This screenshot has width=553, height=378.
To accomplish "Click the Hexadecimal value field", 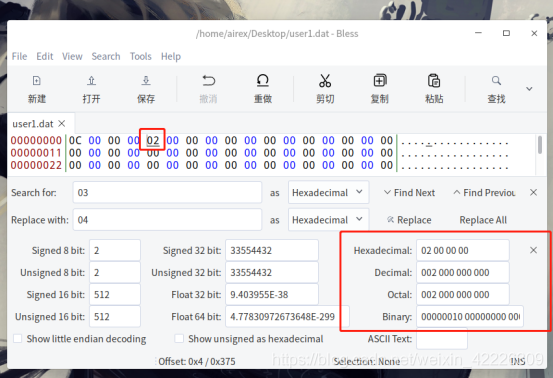I will coord(463,250).
